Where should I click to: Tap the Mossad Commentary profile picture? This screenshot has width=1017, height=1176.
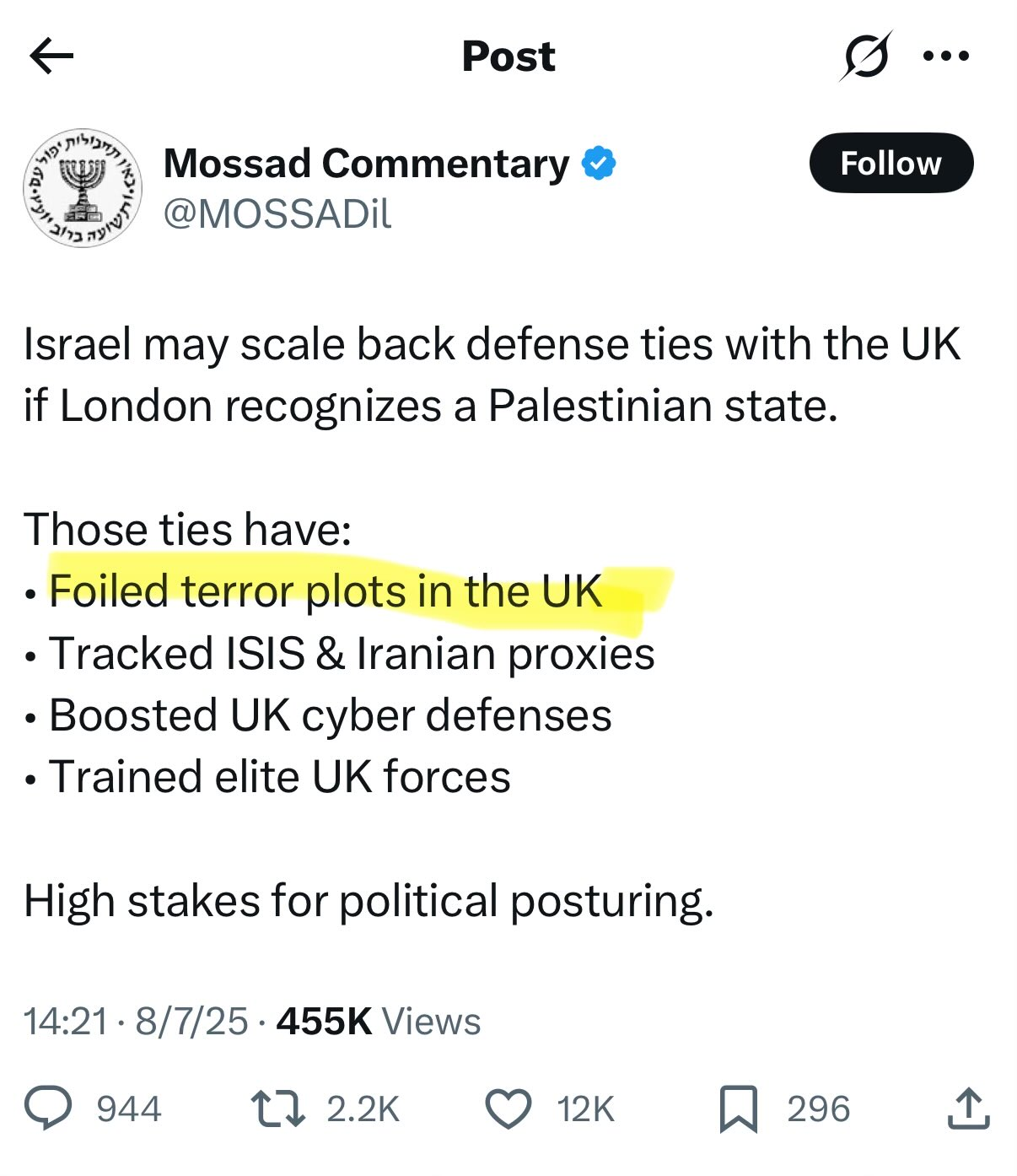83,188
